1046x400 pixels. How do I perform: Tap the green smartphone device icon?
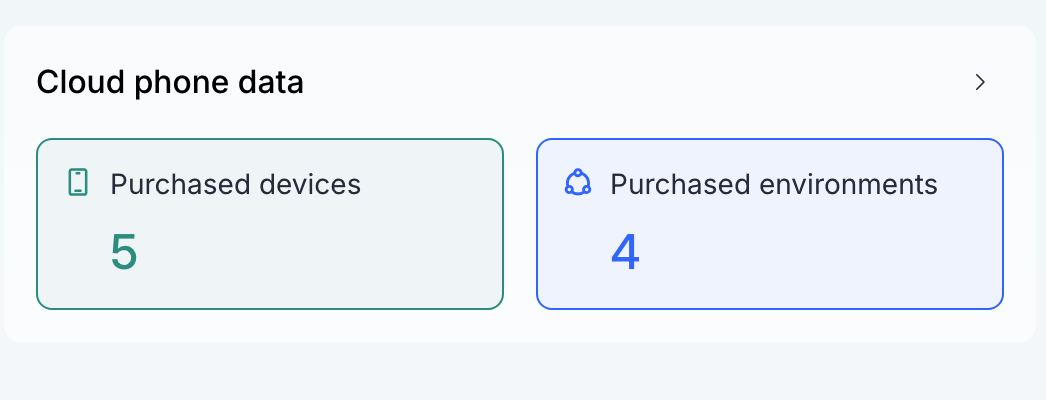[79, 183]
